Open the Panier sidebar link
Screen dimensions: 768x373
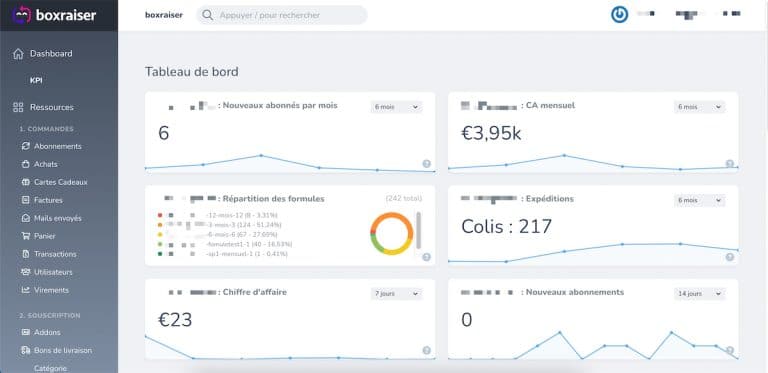(x=45, y=236)
